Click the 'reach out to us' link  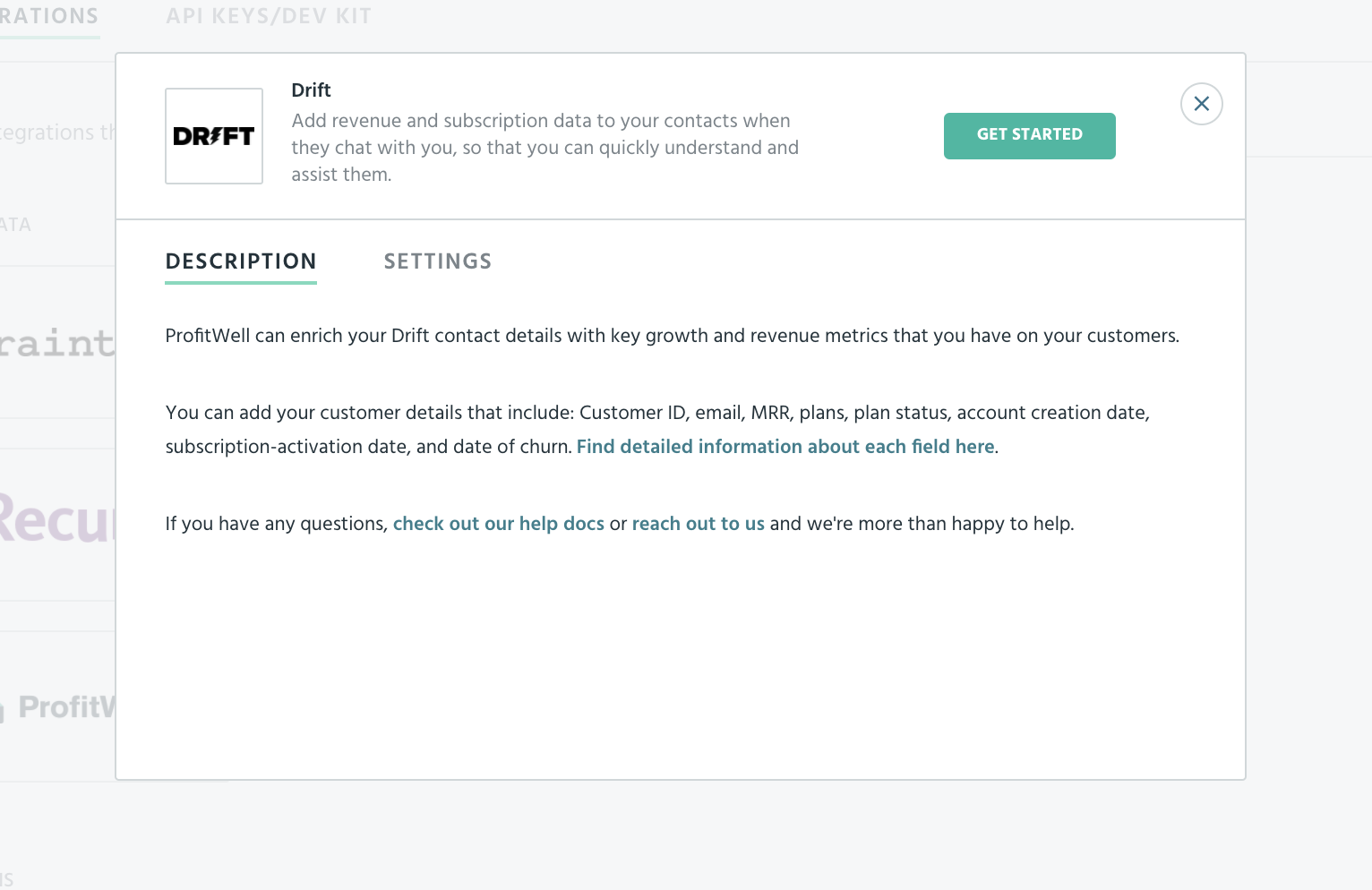(x=699, y=524)
